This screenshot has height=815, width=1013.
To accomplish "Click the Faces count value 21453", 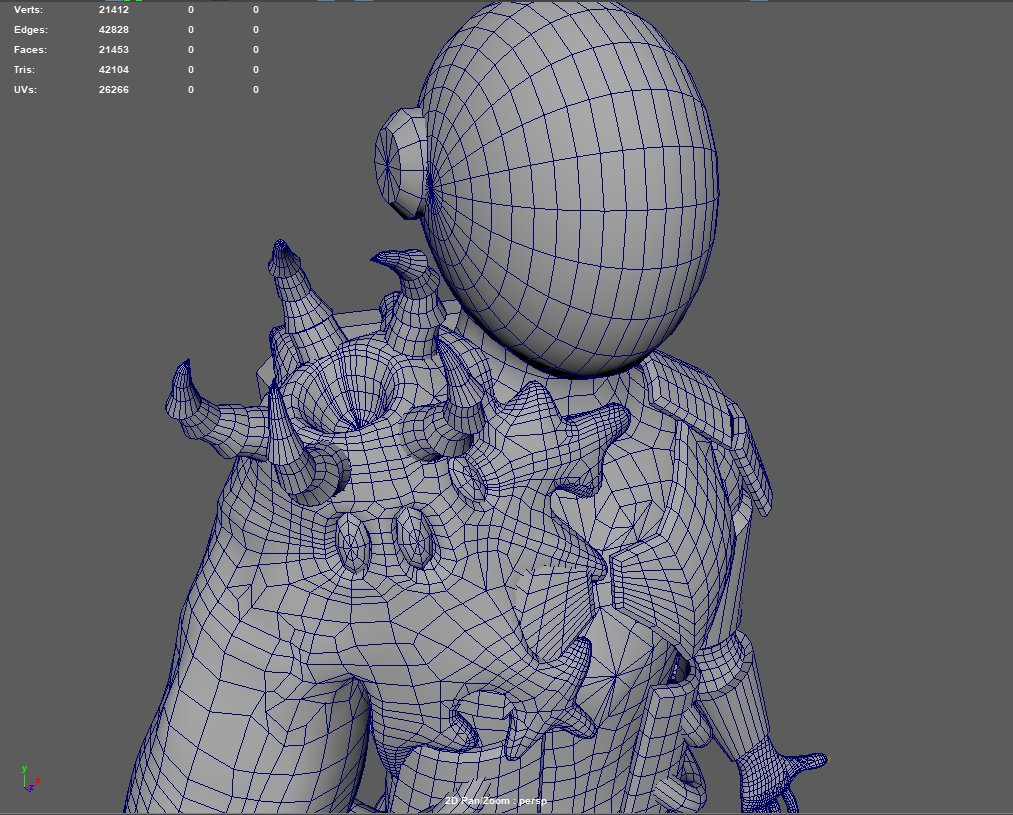I will point(113,49).
